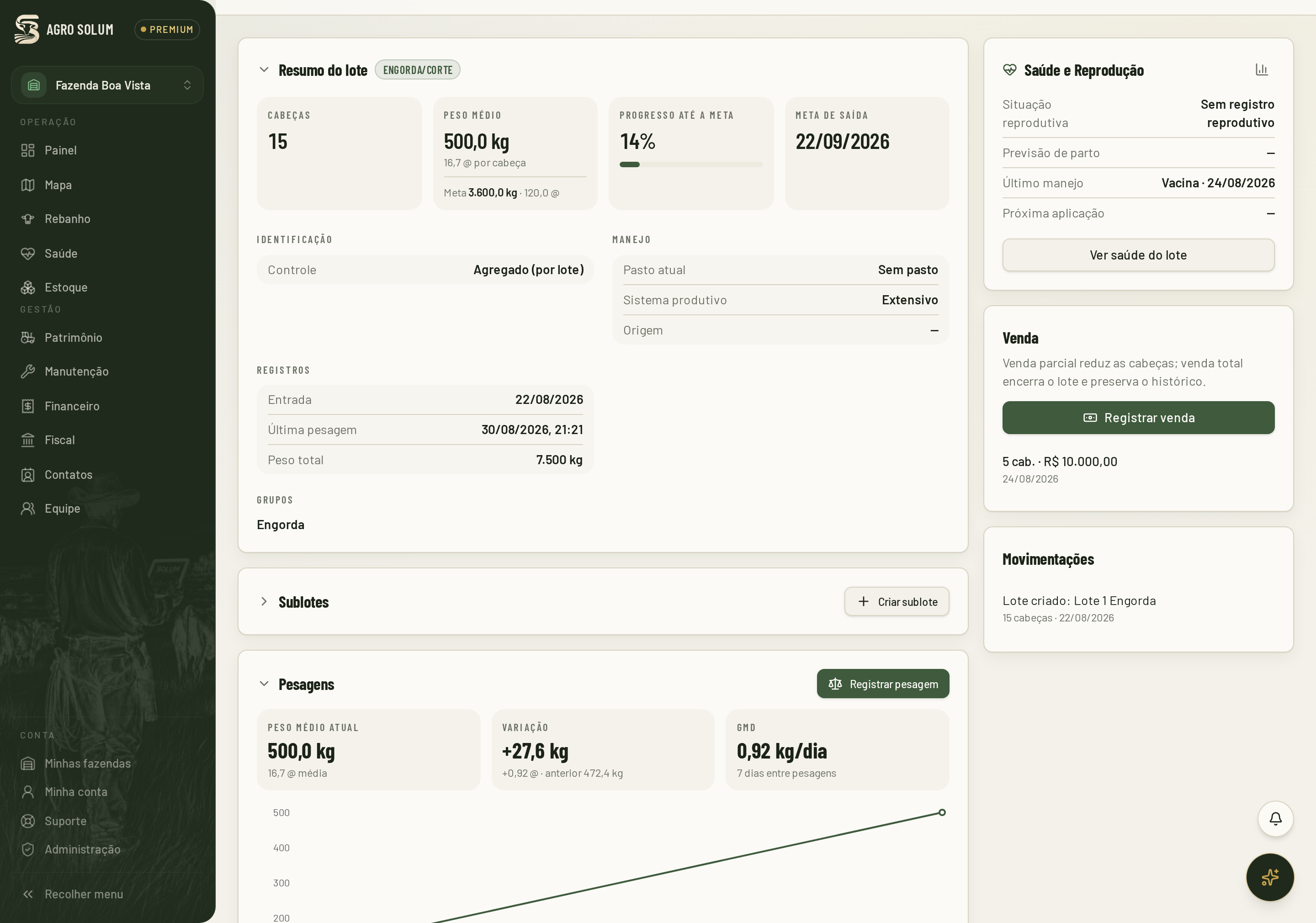Expand the Sublotes section
The height and width of the screenshot is (923, 1316).
pyautogui.click(x=264, y=601)
